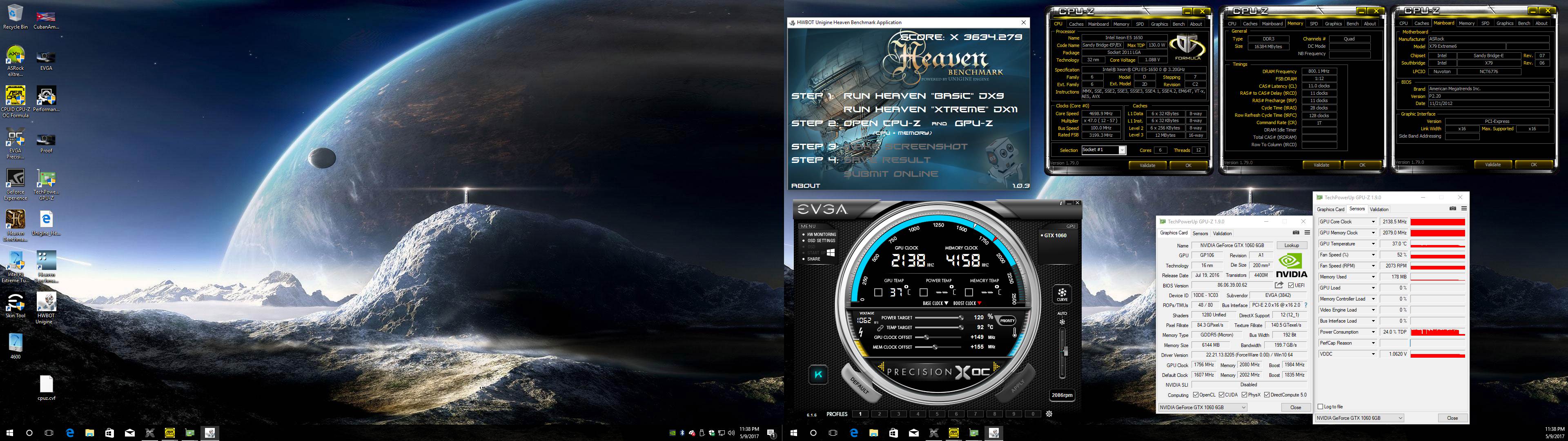
Task: Tick the GPU Temp checkbox in Precision
Action: 878,293
